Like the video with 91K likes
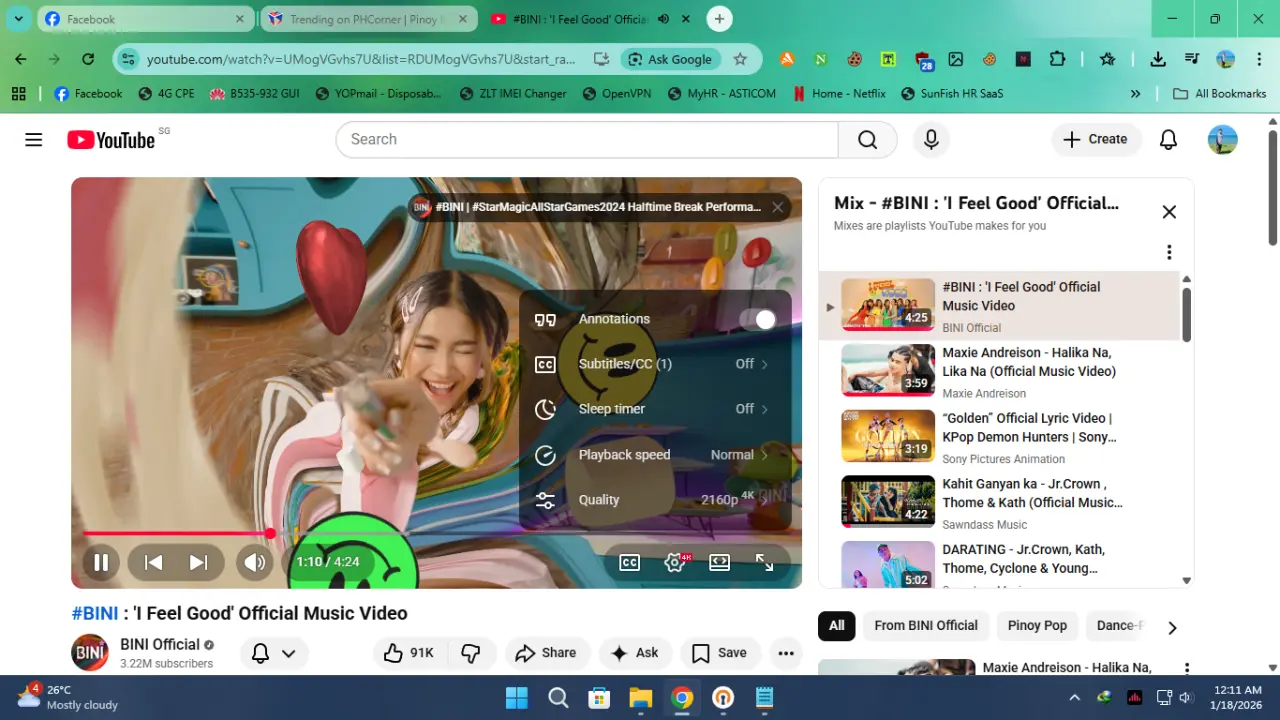Screen dimensions: 1280x720 coord(410,653)
